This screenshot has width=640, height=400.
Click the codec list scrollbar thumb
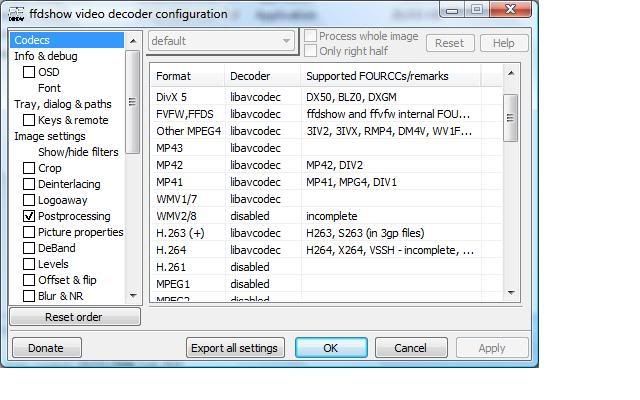tap(511, 118)
